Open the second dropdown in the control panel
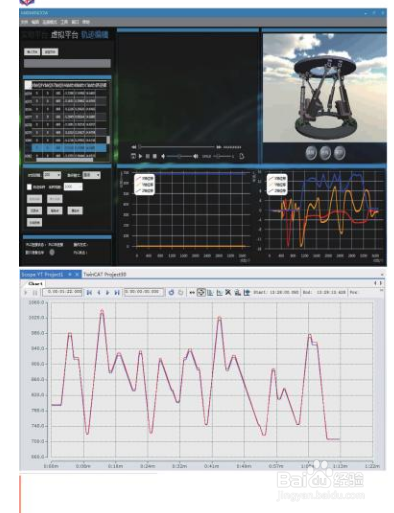The width and height of the screenshot is (394, 513). (x=92, y=175)
